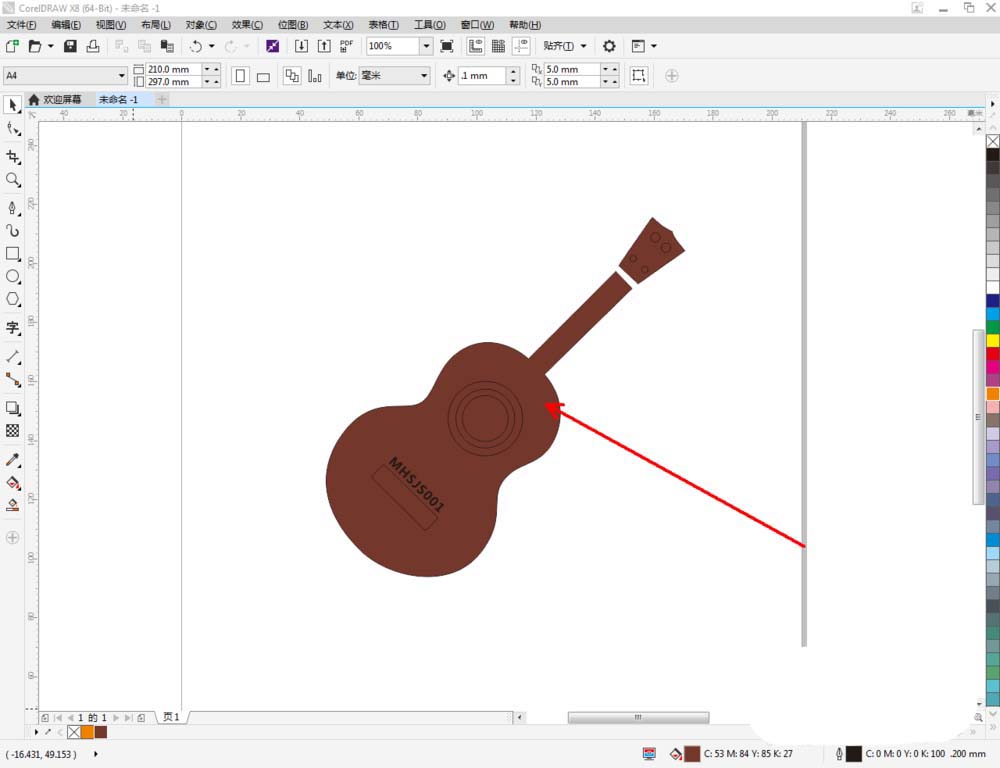Click the Full-screen preview icon
Viewport: 1000px width, 768px height.
[447, 46]
